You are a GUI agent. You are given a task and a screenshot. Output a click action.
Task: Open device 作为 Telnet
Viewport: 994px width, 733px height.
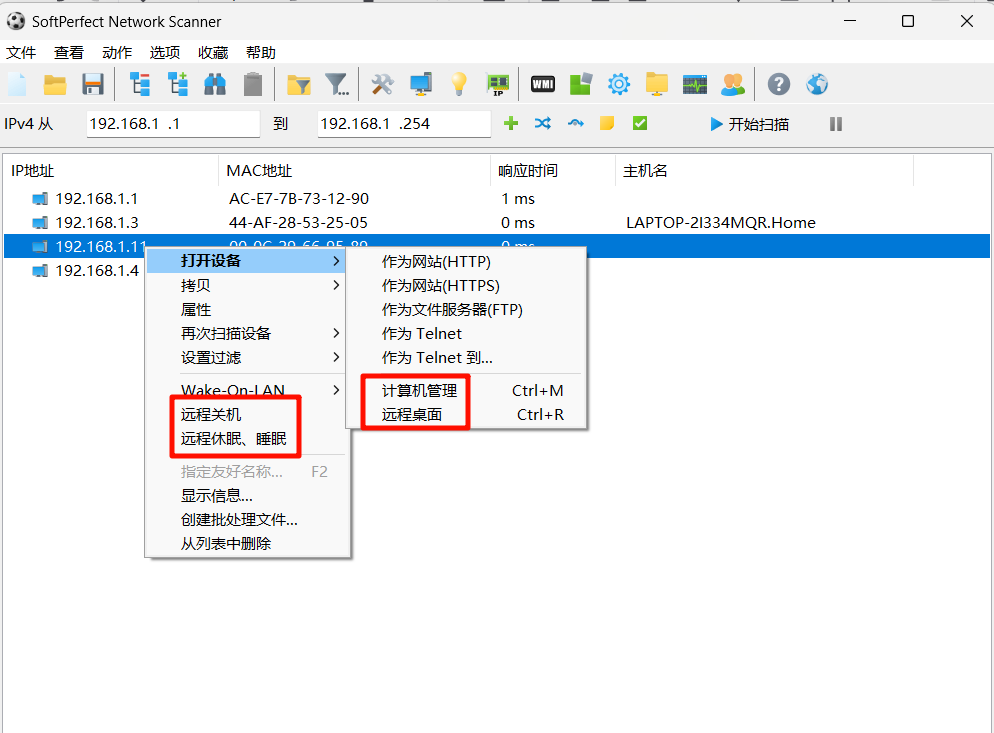(466, 334)
